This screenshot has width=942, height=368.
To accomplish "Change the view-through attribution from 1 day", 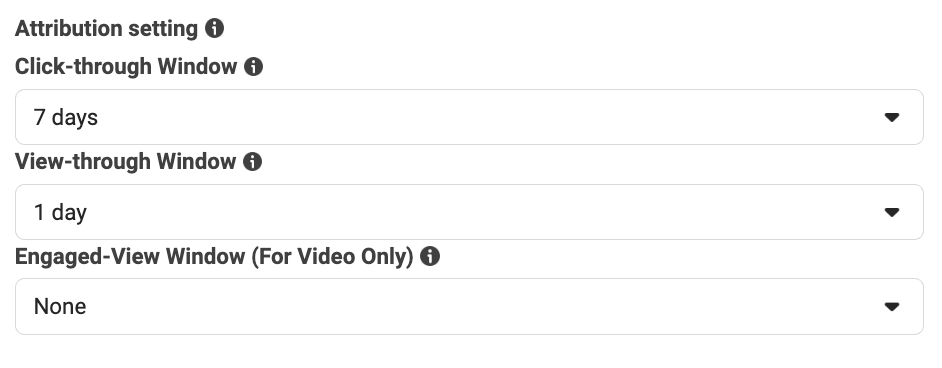I will click(x=469, y=212).
